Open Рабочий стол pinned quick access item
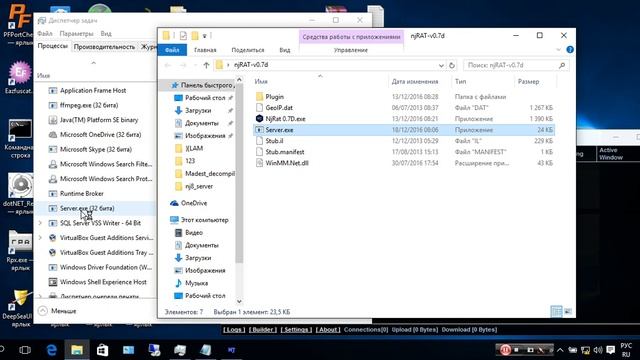The height and width of the screenshot is (360, 640). 205,98
